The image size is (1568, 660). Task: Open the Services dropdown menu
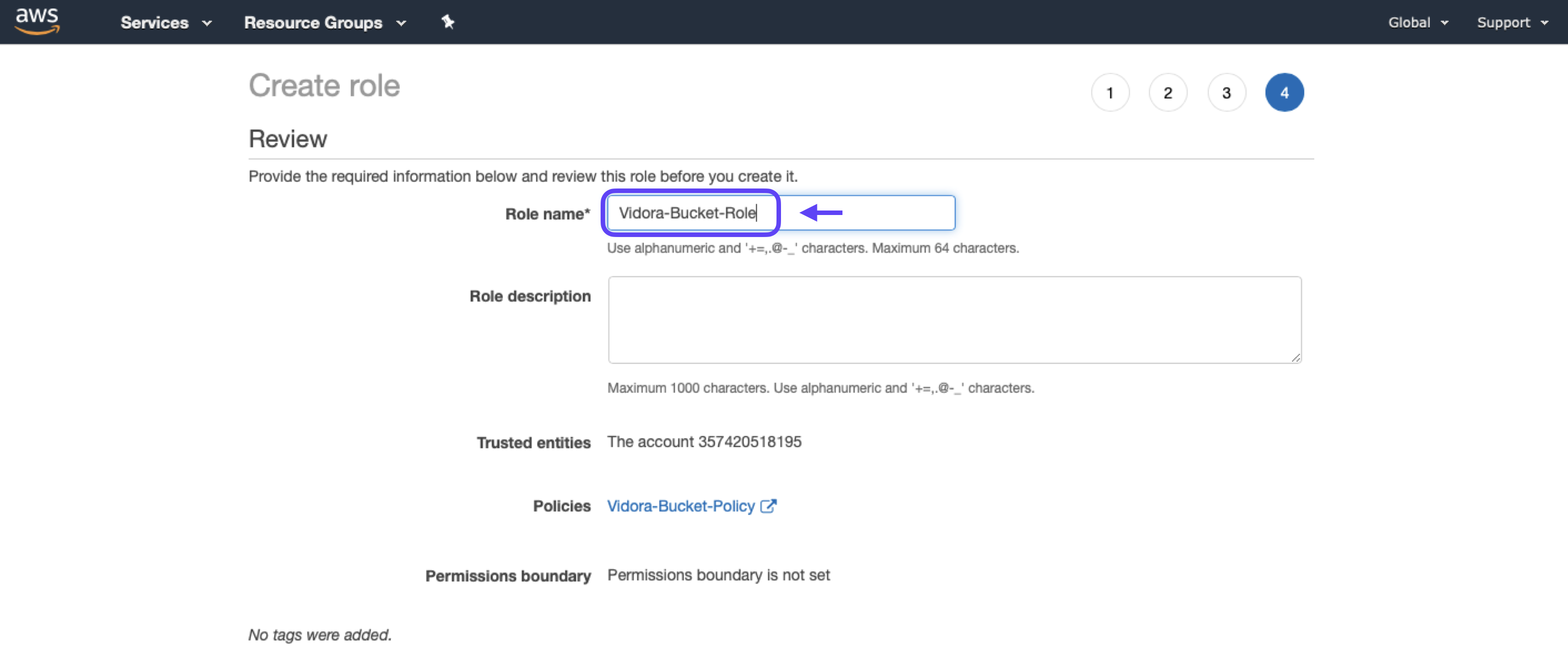click(166, 22)
